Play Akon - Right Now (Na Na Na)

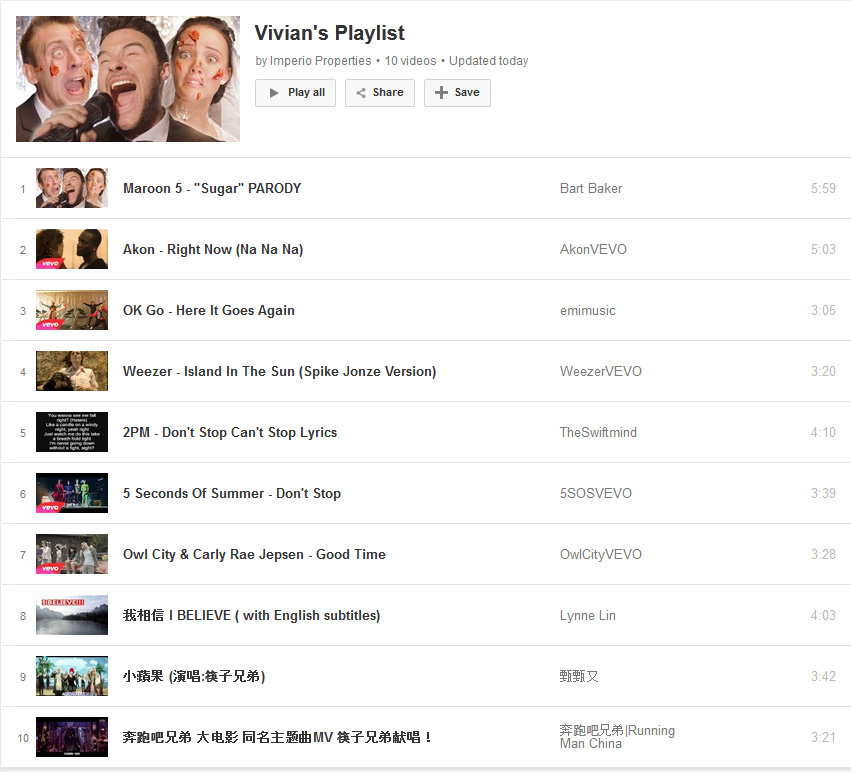[213, 249]
